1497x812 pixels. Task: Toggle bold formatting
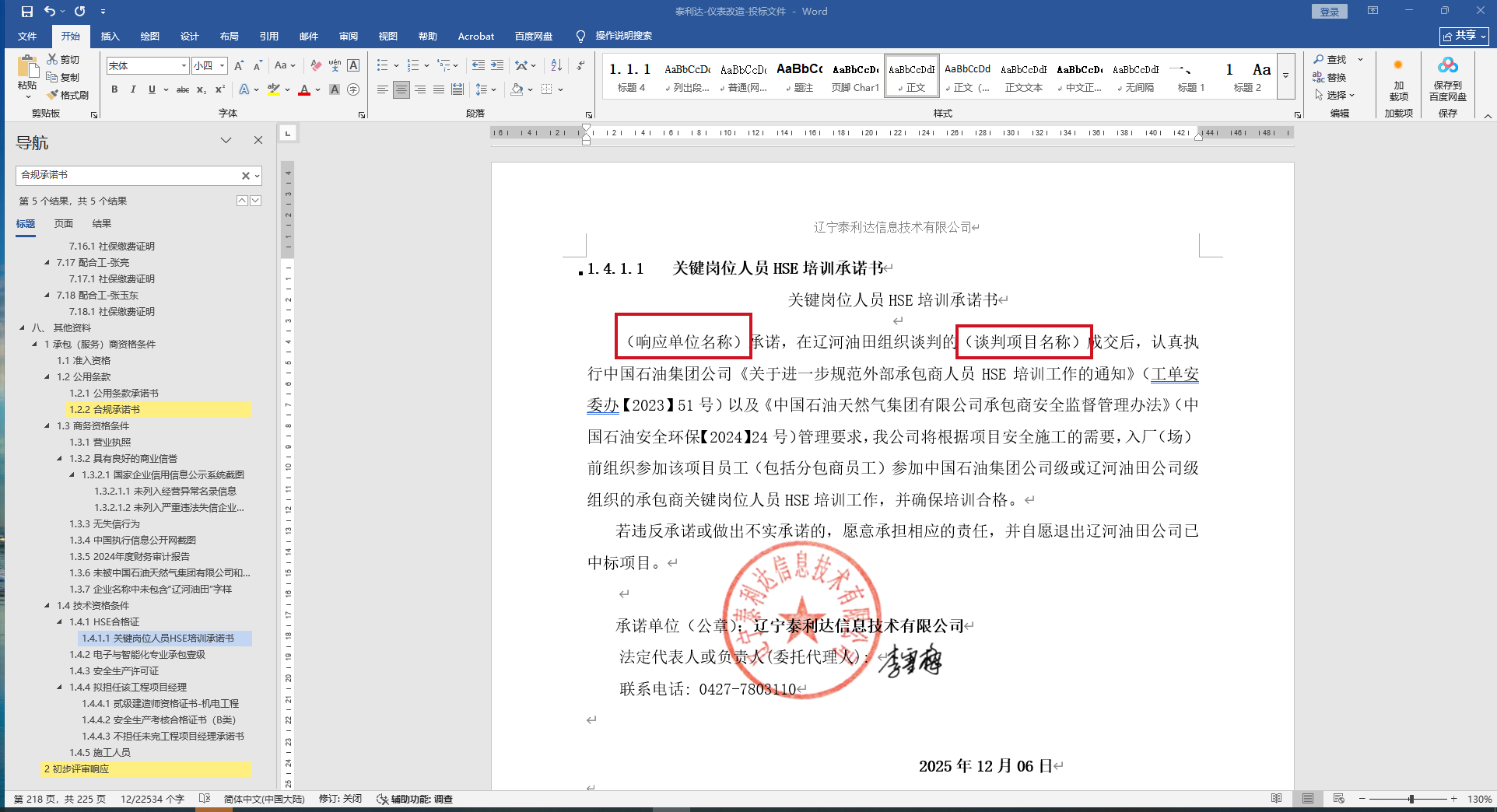tap(114, 89)
